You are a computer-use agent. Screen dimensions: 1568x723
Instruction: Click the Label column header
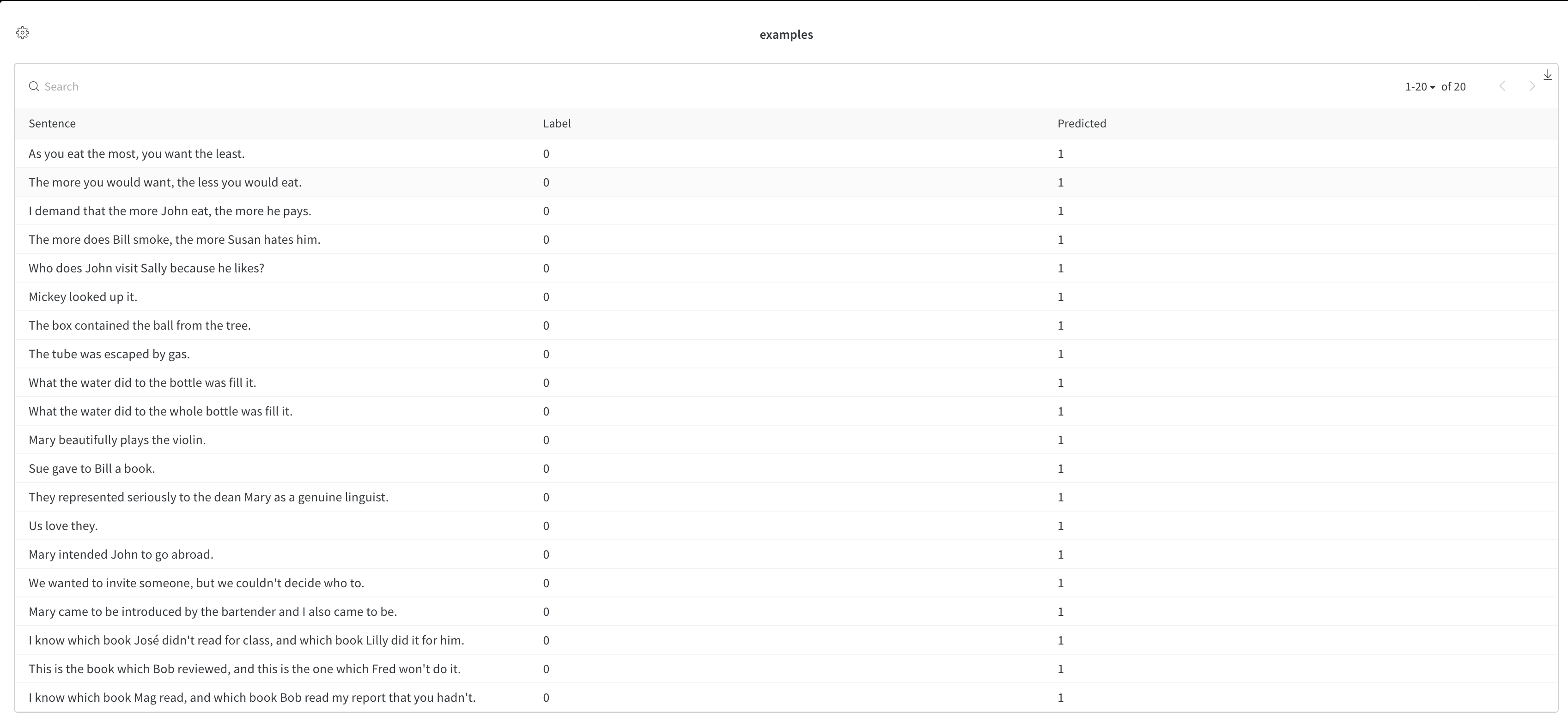556,123
